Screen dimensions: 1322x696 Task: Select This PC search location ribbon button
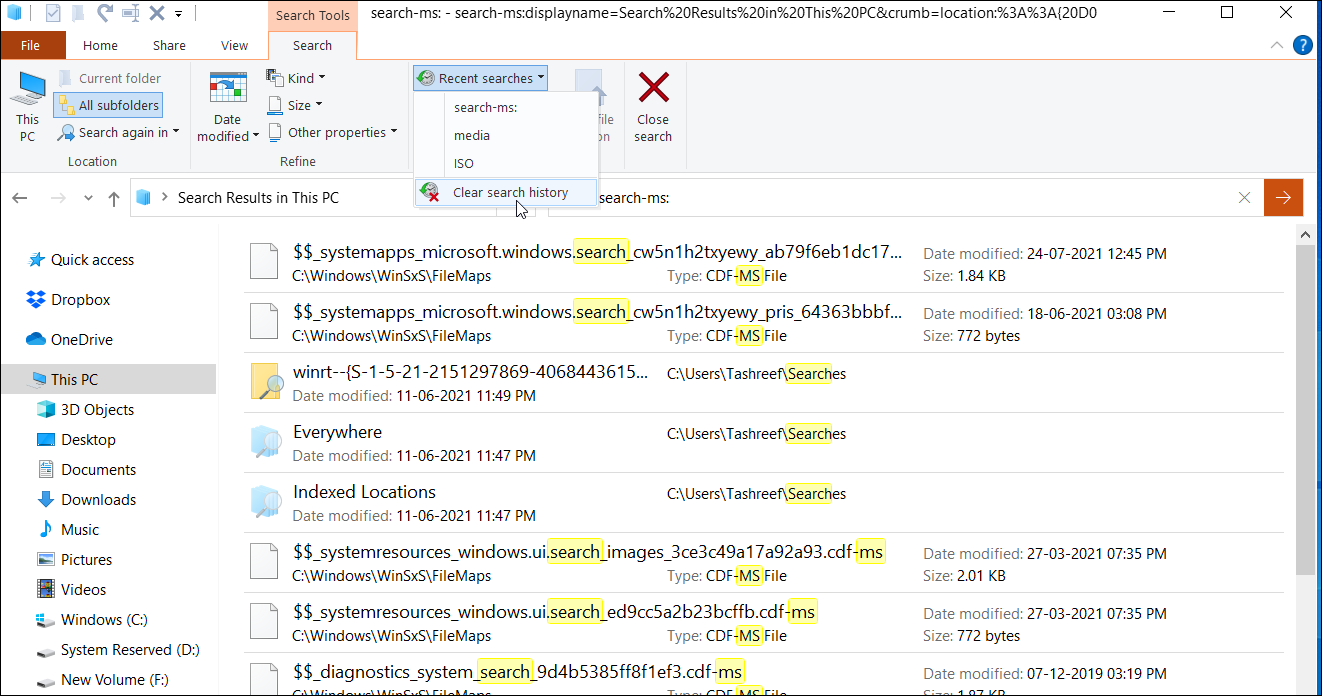pos(28,107)
